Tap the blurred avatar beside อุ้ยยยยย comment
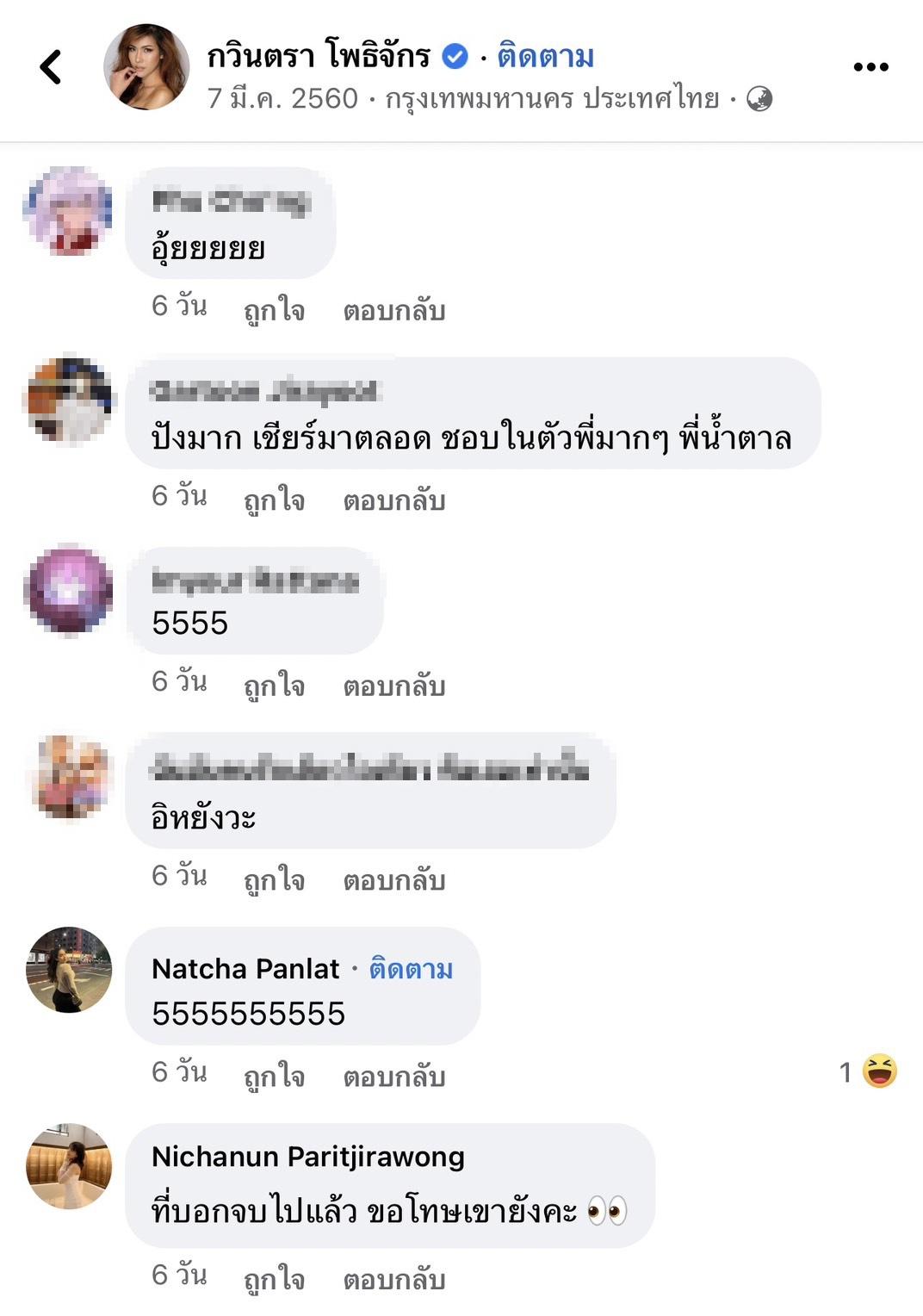This screenshot has width=923, height=1316. click(x=69, y=210)
